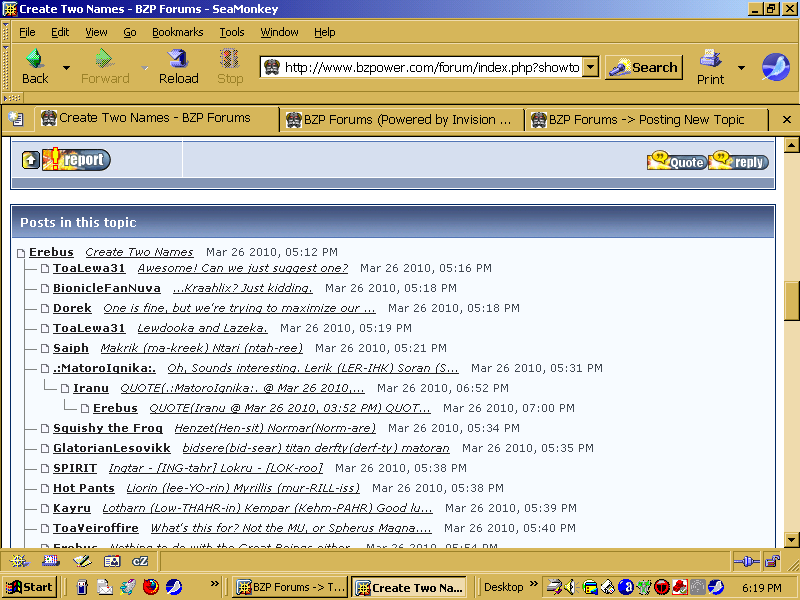Open Iranu's quoted reply post link

coord(242,388)
